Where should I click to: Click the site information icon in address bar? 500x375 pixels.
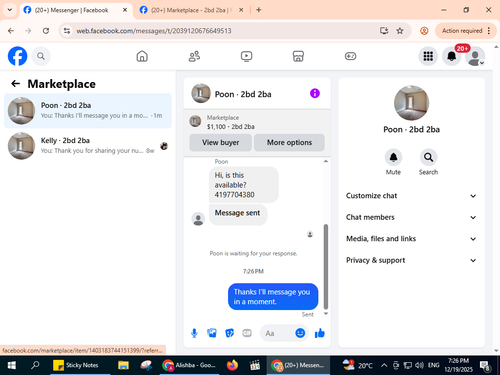pos(67,31)
